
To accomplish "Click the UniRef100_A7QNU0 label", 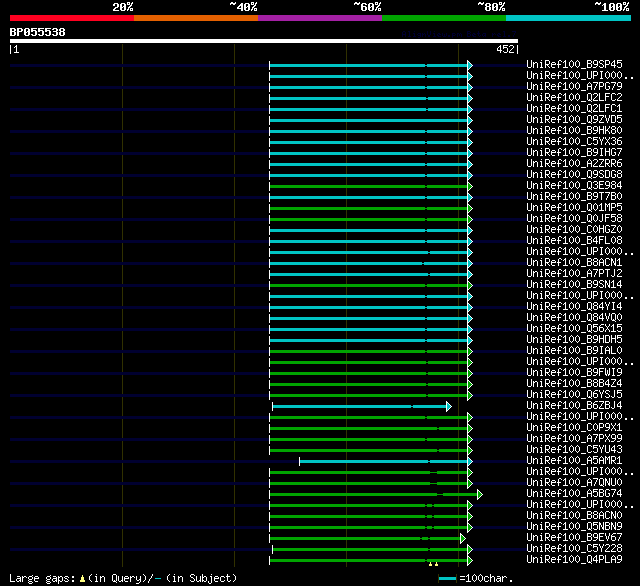I will pyautogui.click(x=574, y=483).
